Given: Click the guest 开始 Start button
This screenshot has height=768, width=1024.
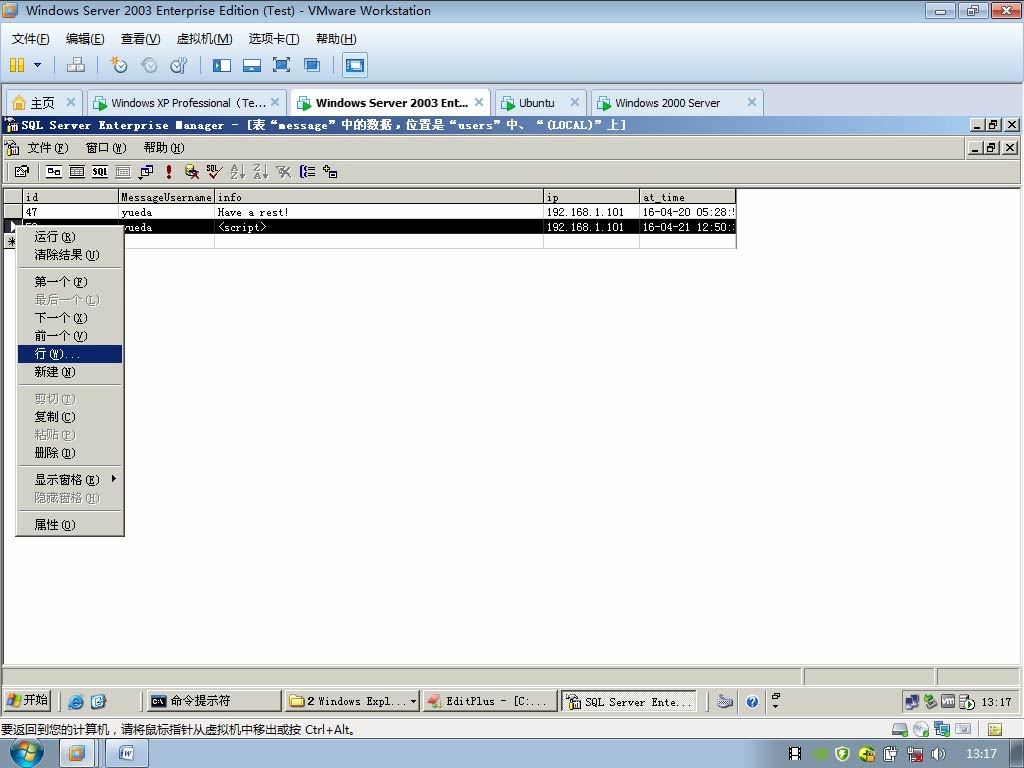Looking at the screenshot, I should coord(27,701).
